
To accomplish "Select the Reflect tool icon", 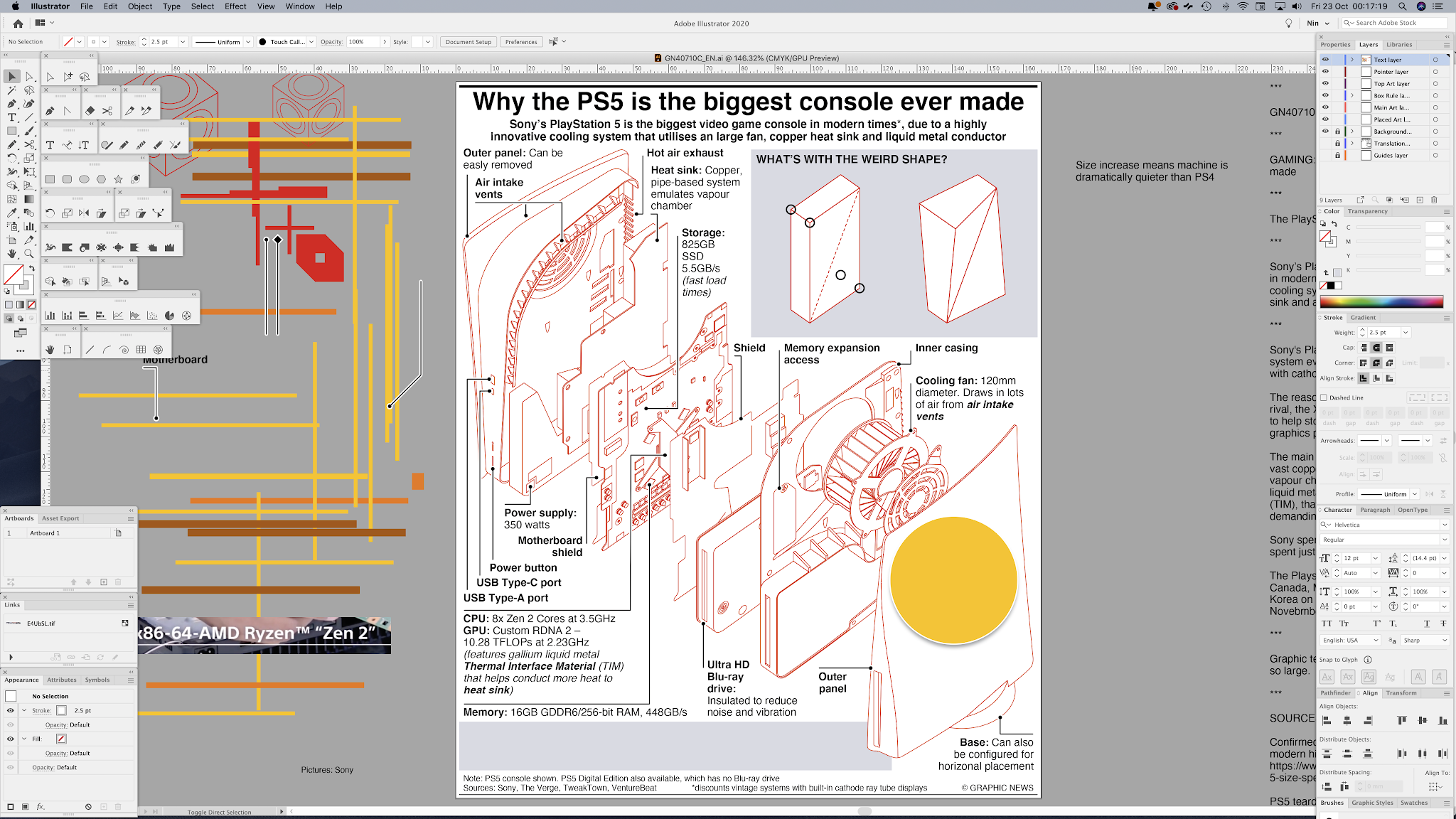I will [x=84, y=213].
